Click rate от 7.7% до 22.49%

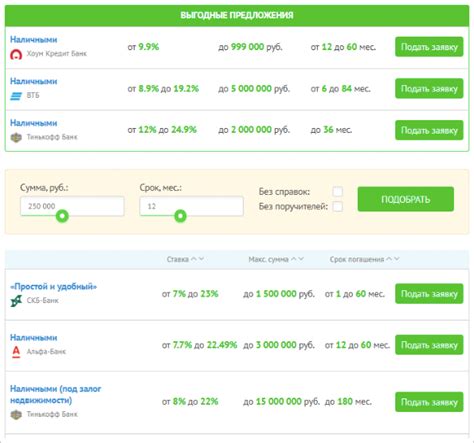[x=199, y=345]
